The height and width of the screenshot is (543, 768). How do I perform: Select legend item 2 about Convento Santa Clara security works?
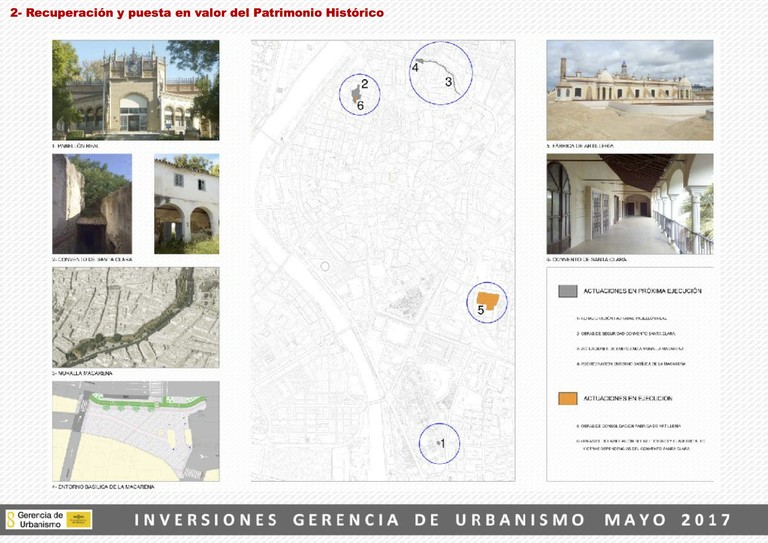[x=625, y=333]
